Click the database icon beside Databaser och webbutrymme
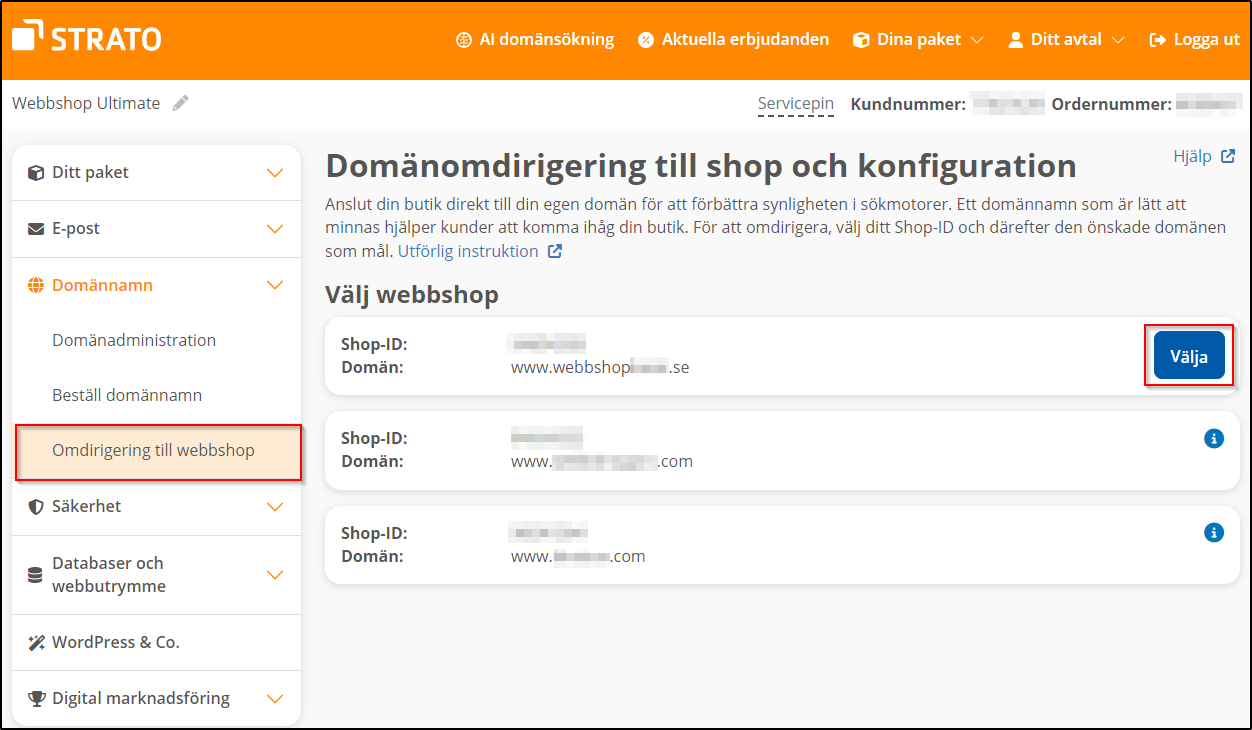This screenshot has height=730, width=1252. [x=35, y=574]
